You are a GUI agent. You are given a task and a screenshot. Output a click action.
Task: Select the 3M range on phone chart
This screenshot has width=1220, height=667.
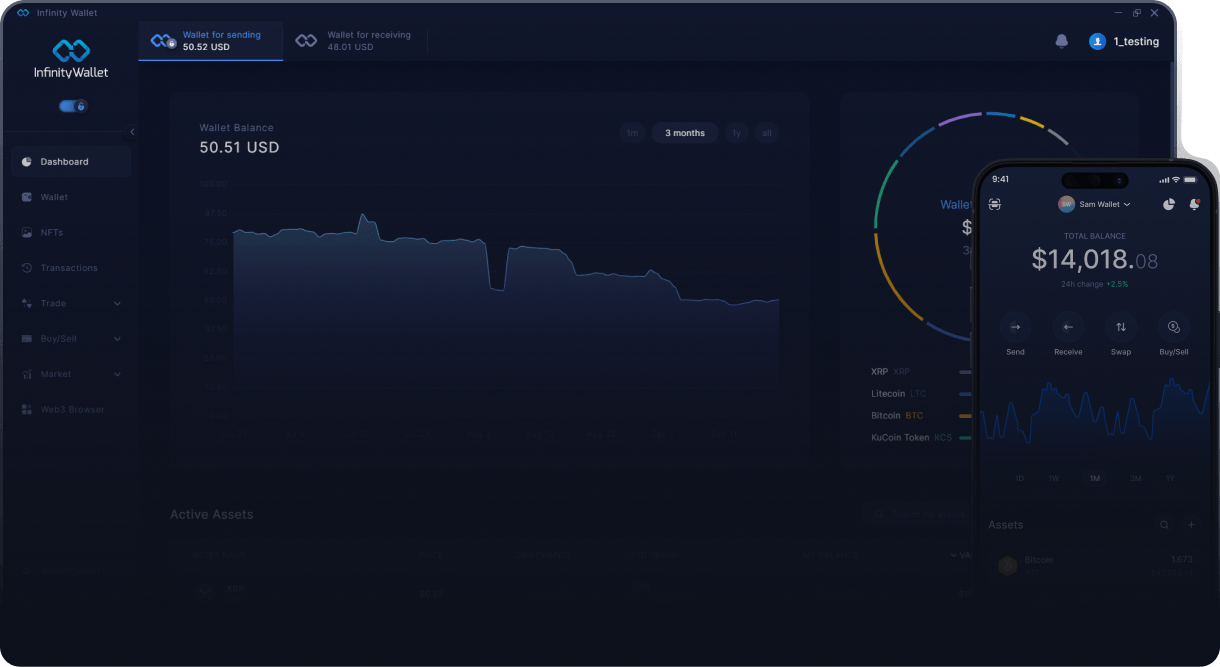click(1136, 479)
